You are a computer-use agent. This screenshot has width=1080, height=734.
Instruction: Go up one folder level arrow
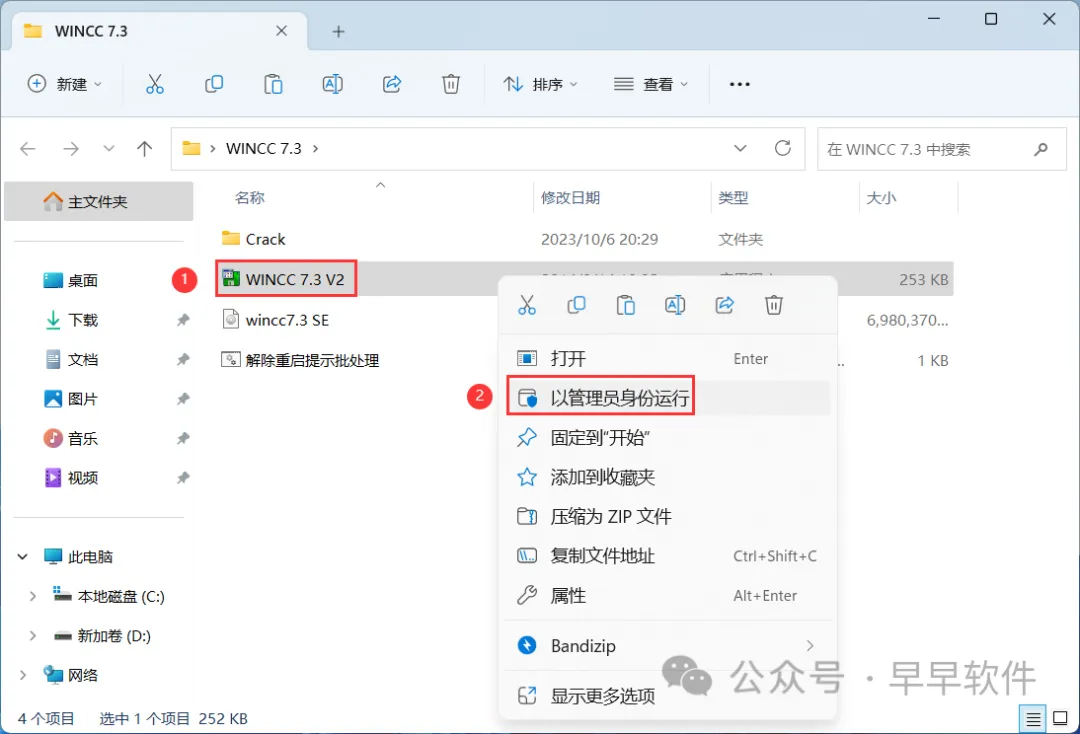pos(145,149)
